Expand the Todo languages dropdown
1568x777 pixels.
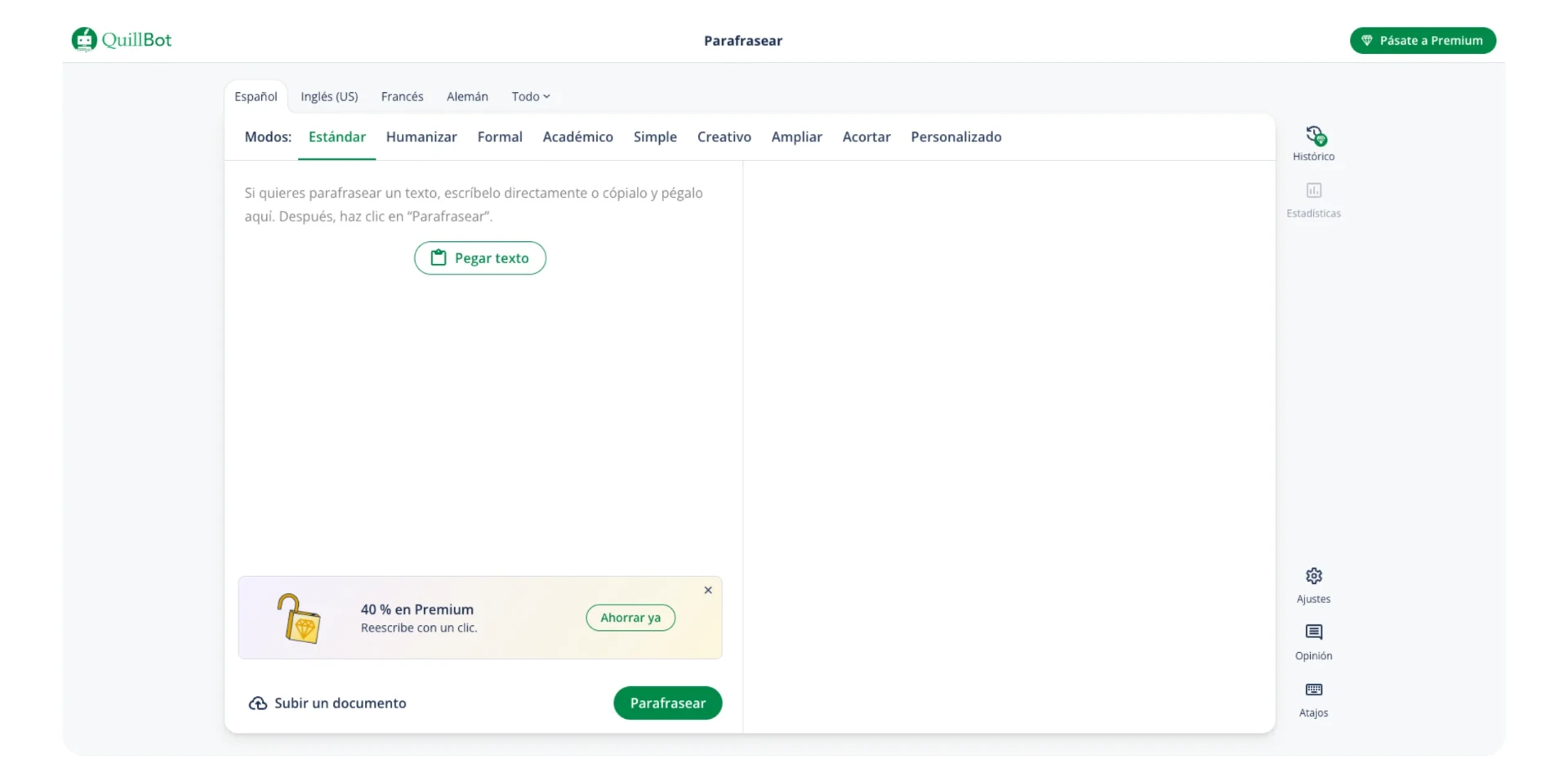coord(531,96)
